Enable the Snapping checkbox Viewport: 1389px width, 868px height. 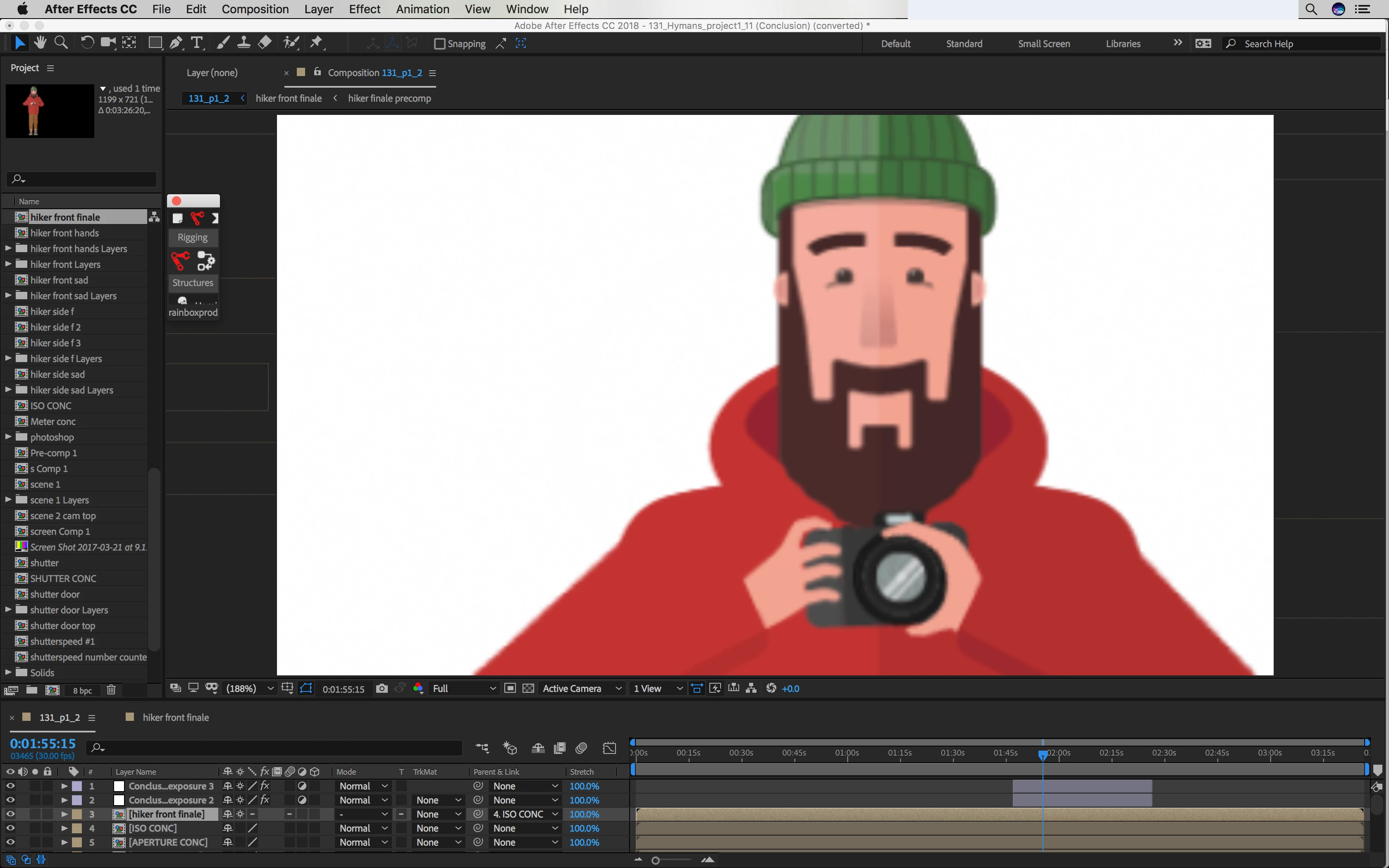click(440, 44)
